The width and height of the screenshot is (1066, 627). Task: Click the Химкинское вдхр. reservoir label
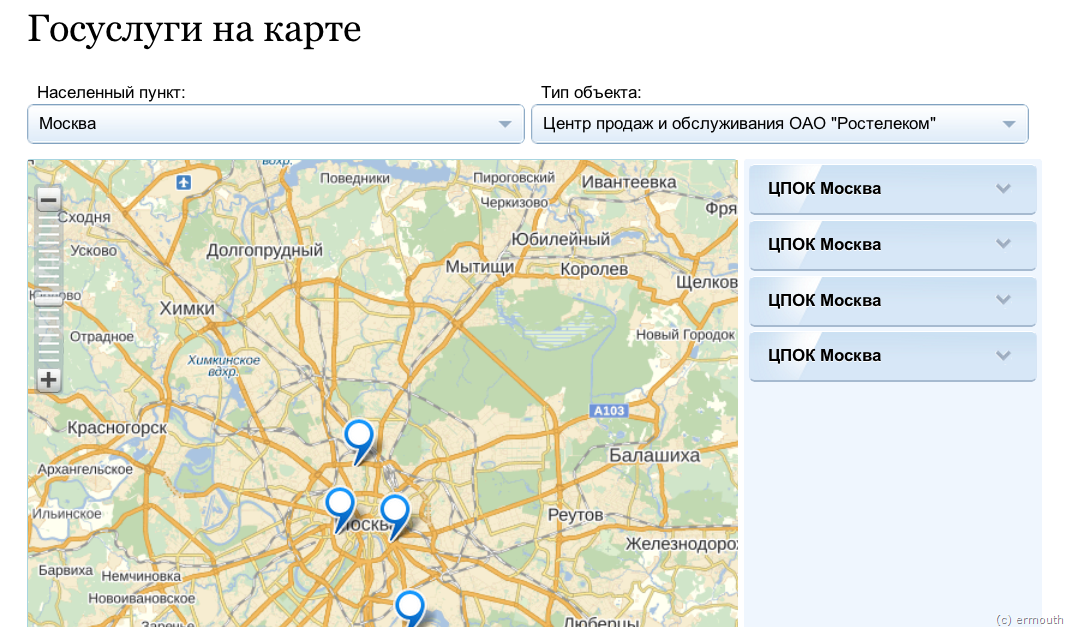click(x=224, y=366)
